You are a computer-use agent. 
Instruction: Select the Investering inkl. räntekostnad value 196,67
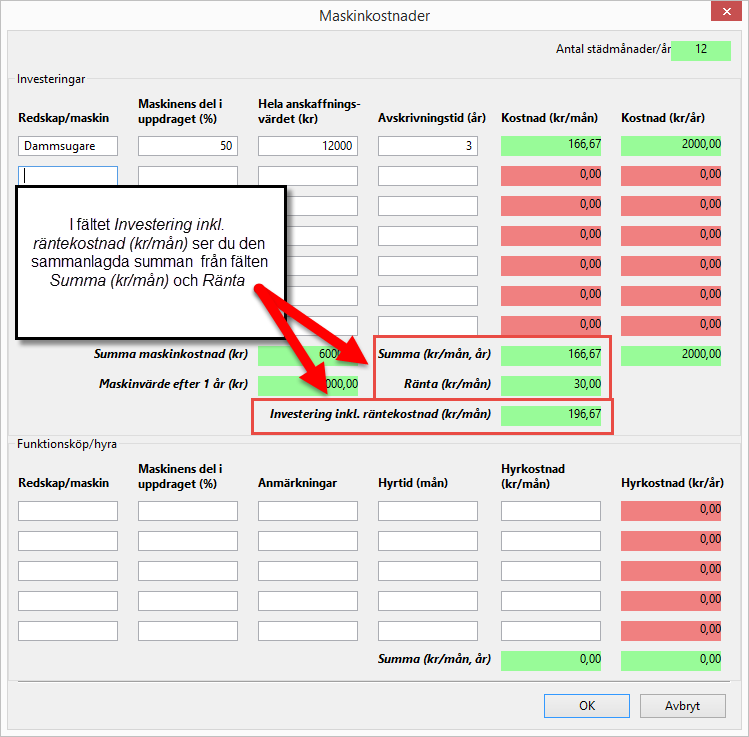[552, 414]
